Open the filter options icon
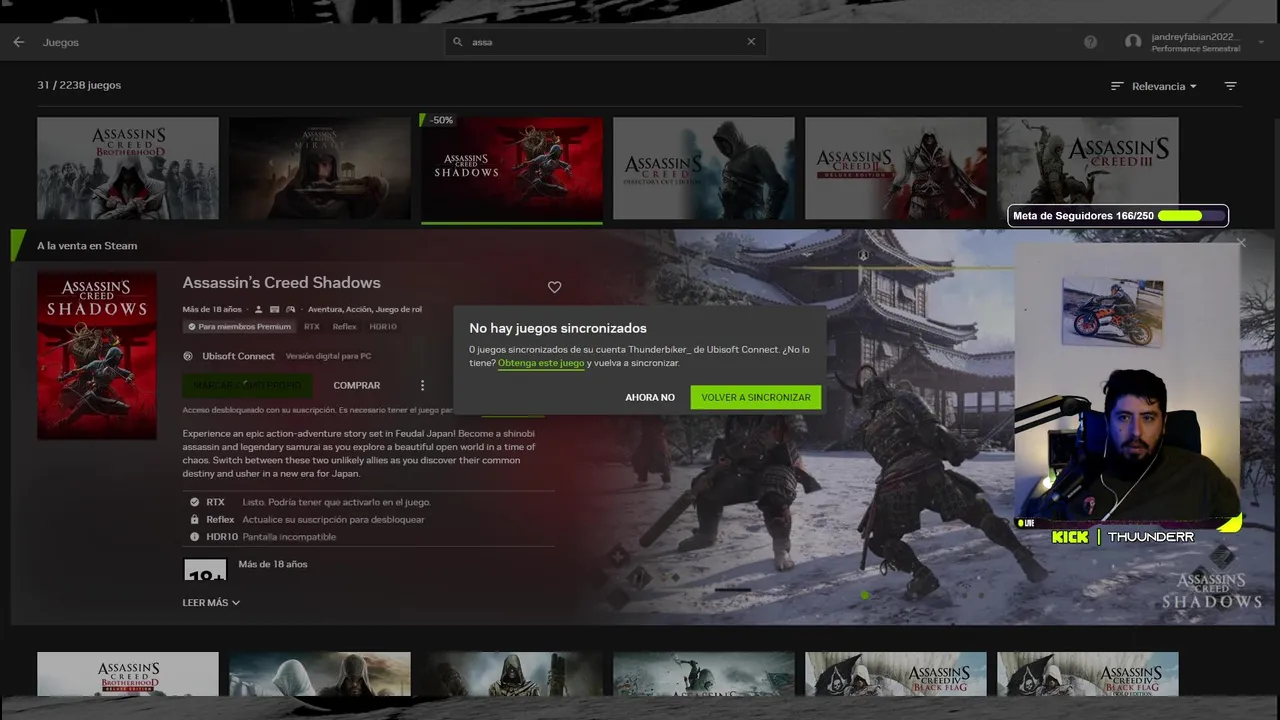Image resolution: width=1280 pixels, height=720 pixels. pos(1231,86)
